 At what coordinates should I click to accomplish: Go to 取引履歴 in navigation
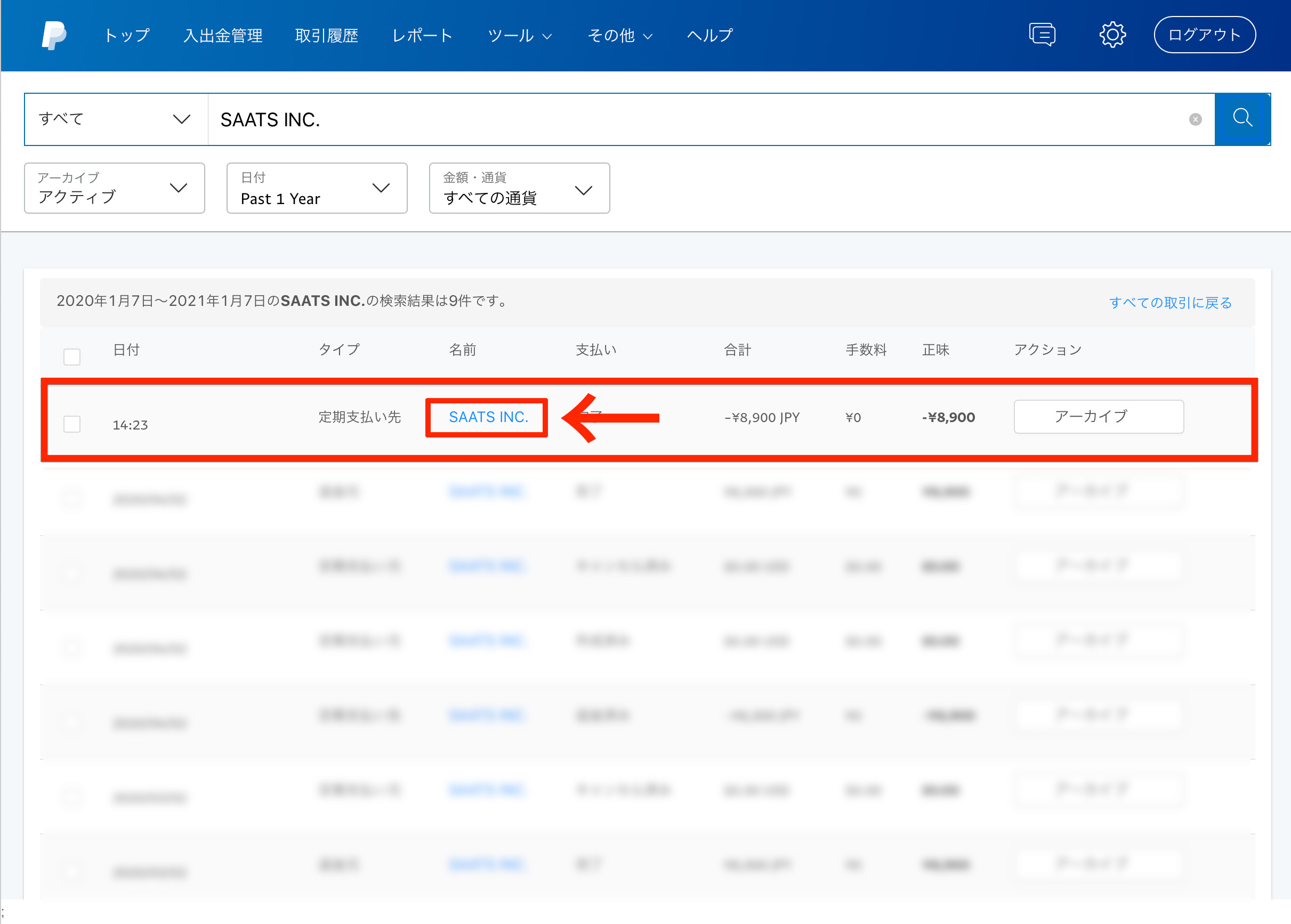(327, 35)
